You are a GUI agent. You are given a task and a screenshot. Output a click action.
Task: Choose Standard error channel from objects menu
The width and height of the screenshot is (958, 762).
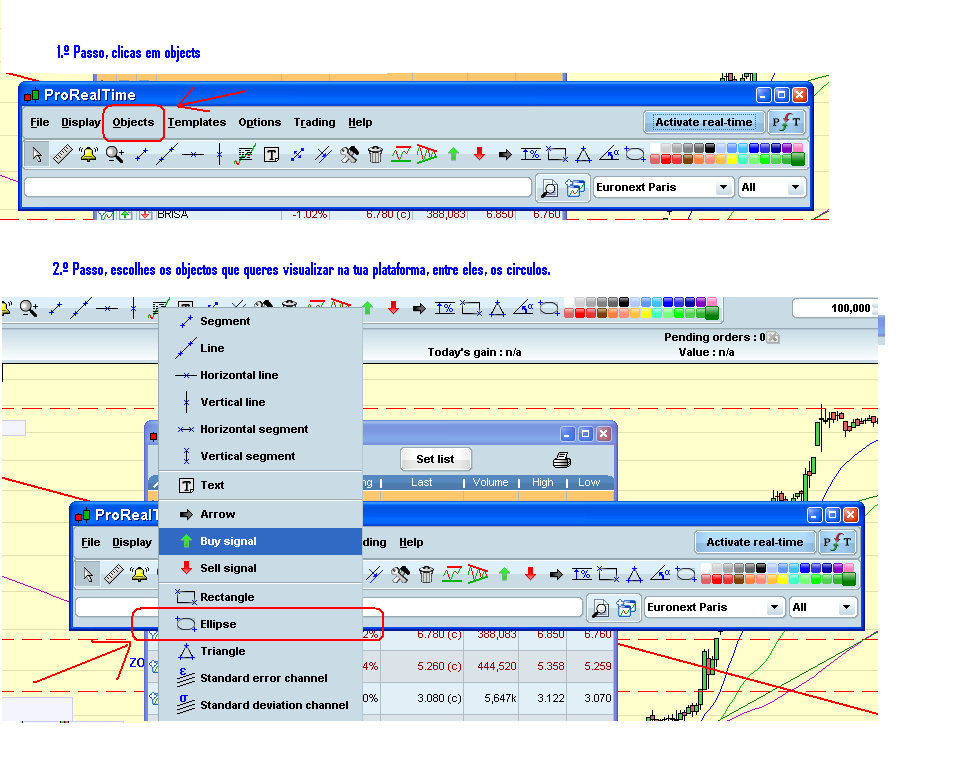(x=260, y=678)
